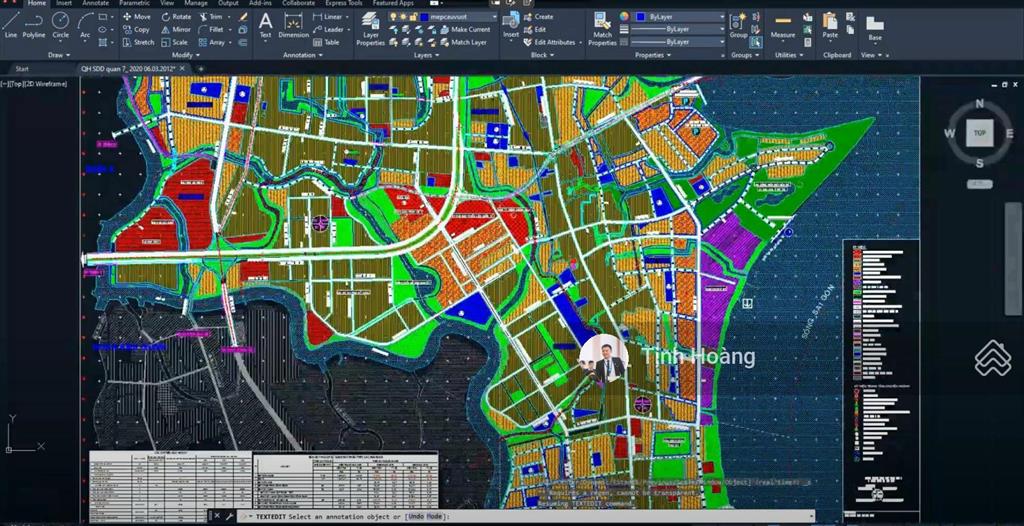Pick the Rectangle tool in Draw panel
This screenshot has width=1024, height=526.
pos(103,16)
